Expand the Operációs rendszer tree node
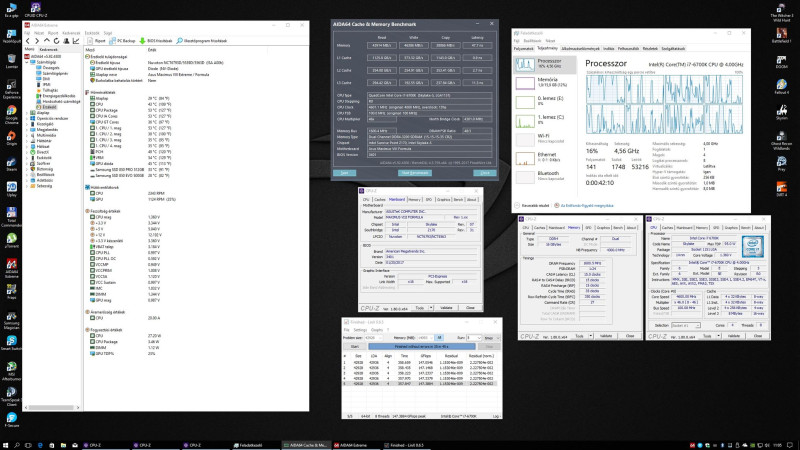 [x=27, y=118]
